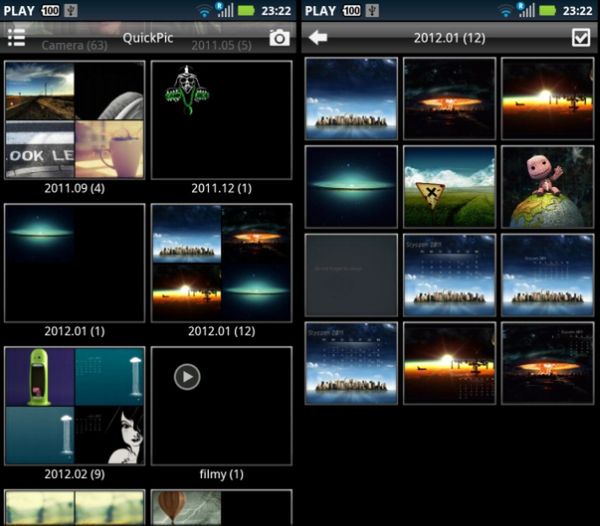The image size is (600, 526).
Task: Open the list menu icon in QuickPic
Action: [16, 37]
